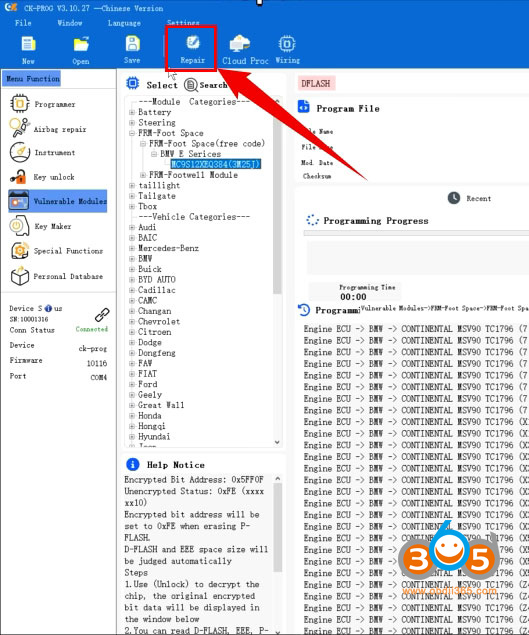This screenshot has width=529, height=635.
Task: Select the Vulnerable Modules icon
Action: coord(19,201)
